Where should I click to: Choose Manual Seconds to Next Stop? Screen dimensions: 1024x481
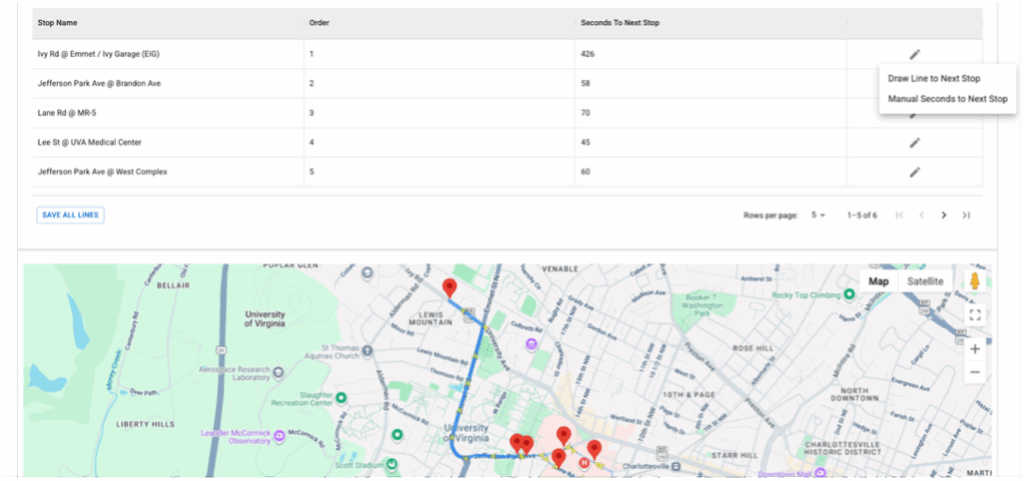click(x=947, y=99)
